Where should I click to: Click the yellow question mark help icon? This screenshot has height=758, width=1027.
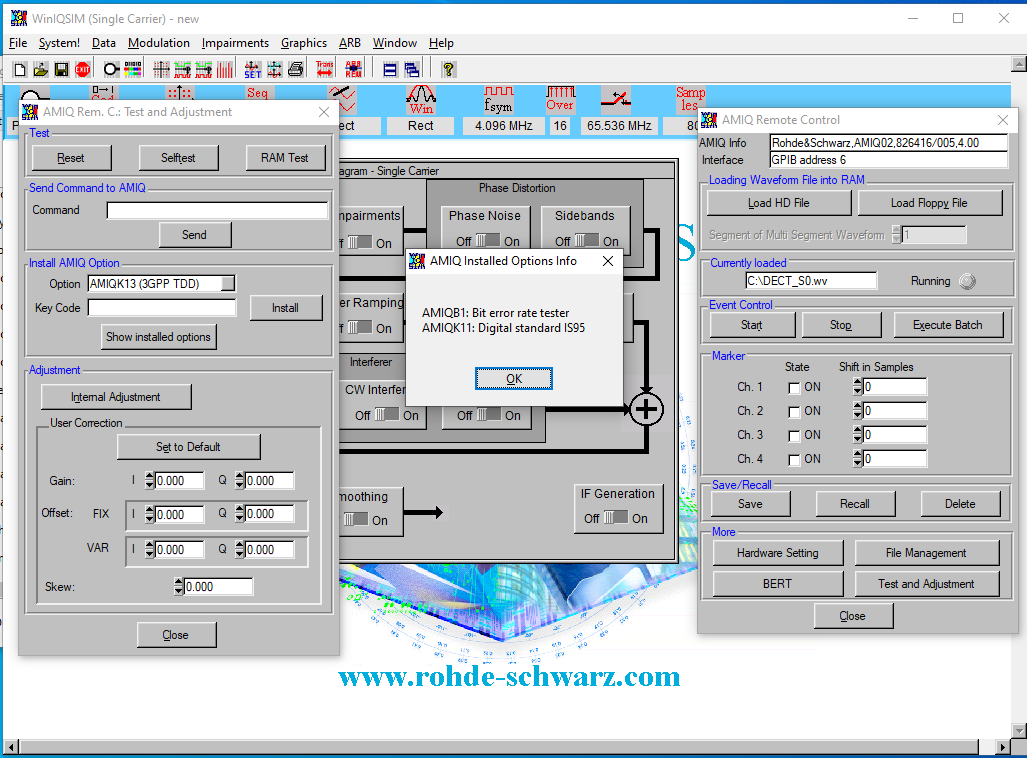pos(449,69)
